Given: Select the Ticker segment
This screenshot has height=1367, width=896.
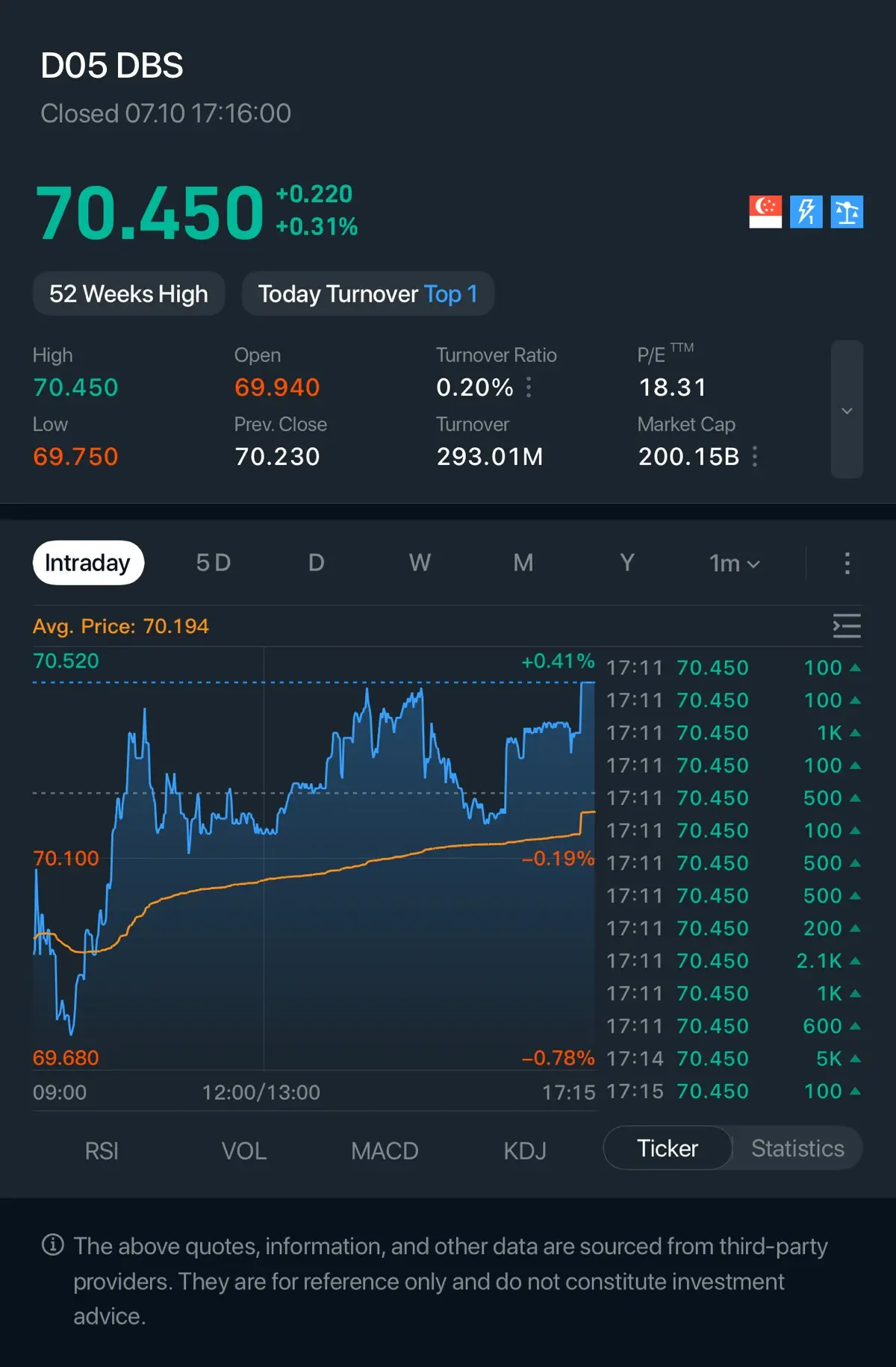Looking at the screenshot, I should point(668,1148).
